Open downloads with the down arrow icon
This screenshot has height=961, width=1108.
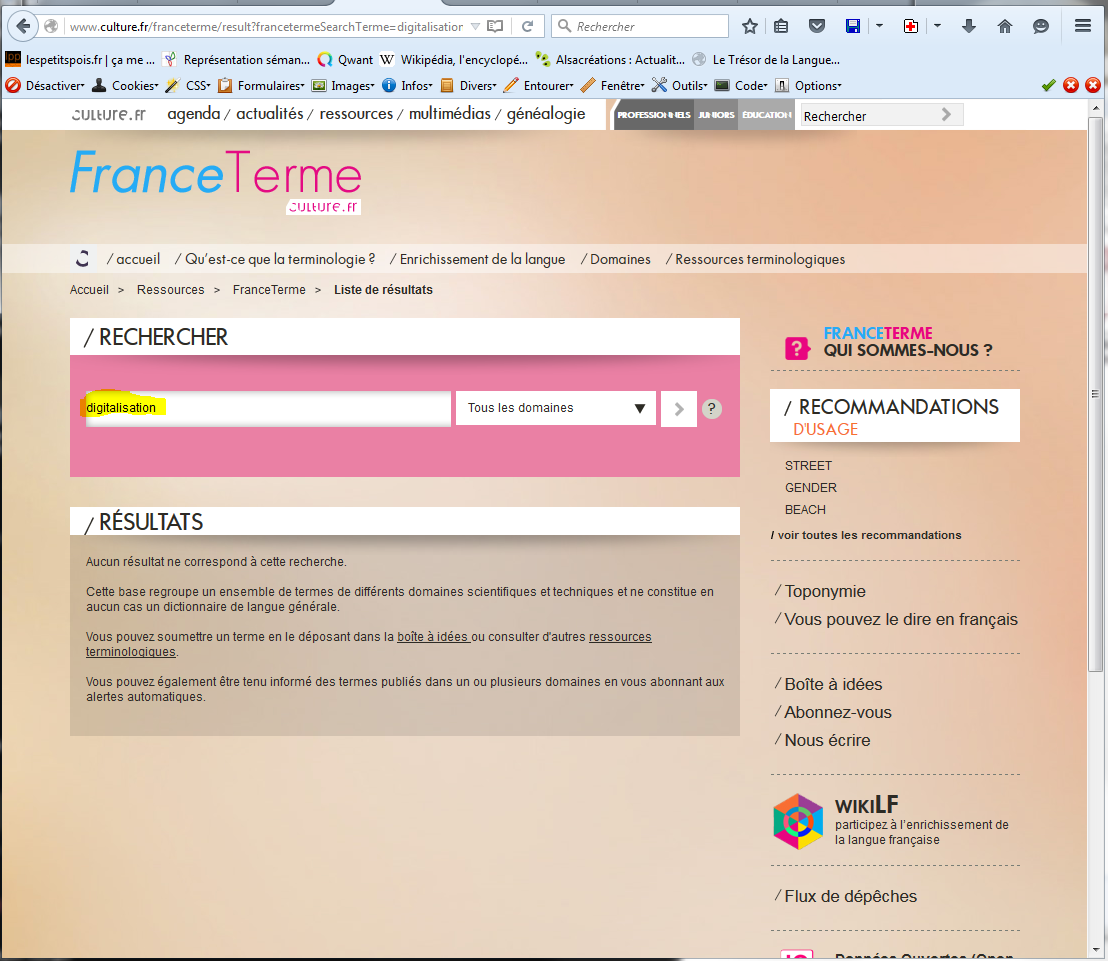click(x=969, y=26)
